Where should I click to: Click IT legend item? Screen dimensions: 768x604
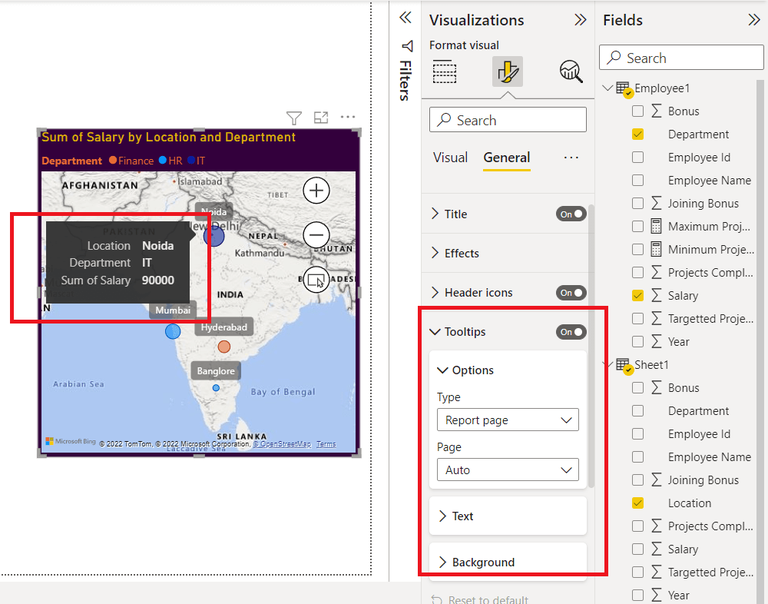pos(196,161)
